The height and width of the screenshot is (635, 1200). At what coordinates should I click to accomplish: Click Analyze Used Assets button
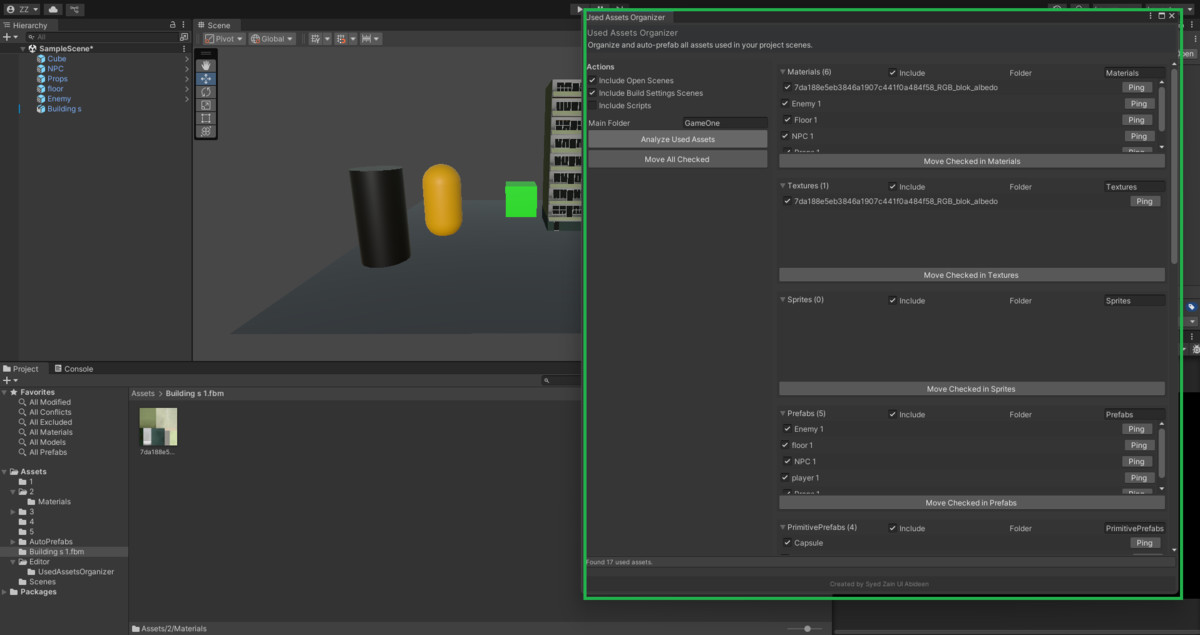click(677, 139)
